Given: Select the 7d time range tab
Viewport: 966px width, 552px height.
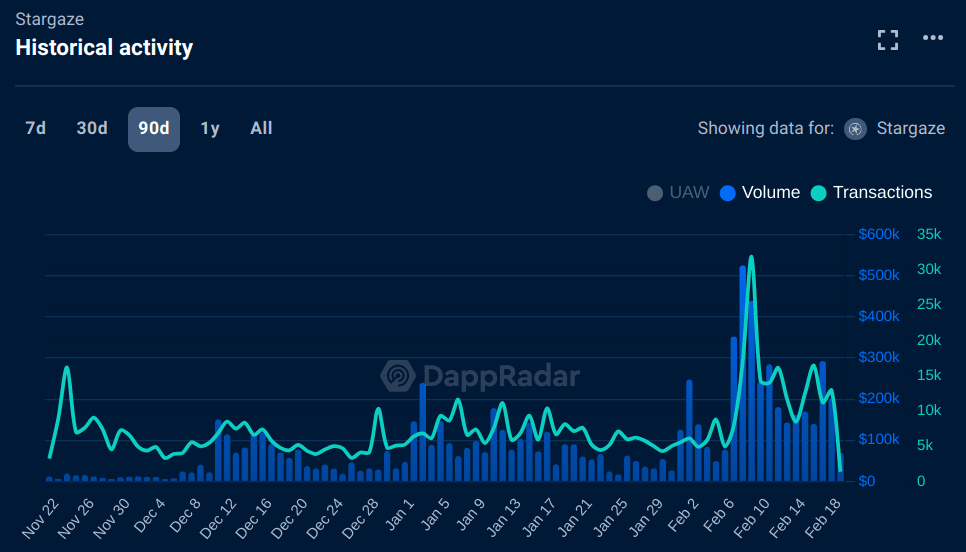Looking at the screenshot, I should click(36, 129).
